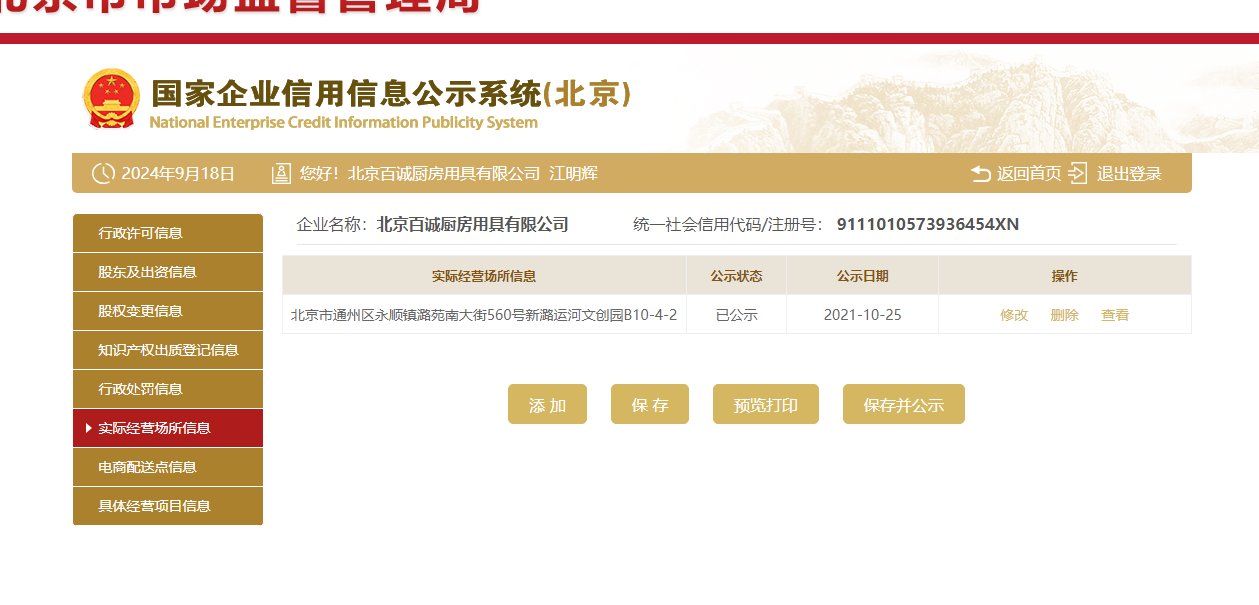The width and height of the screenshot is (1259, 605).
Task: Click the company name 北京百诚厨房用具有限公司 heading
Action: [x=473, y=224]
